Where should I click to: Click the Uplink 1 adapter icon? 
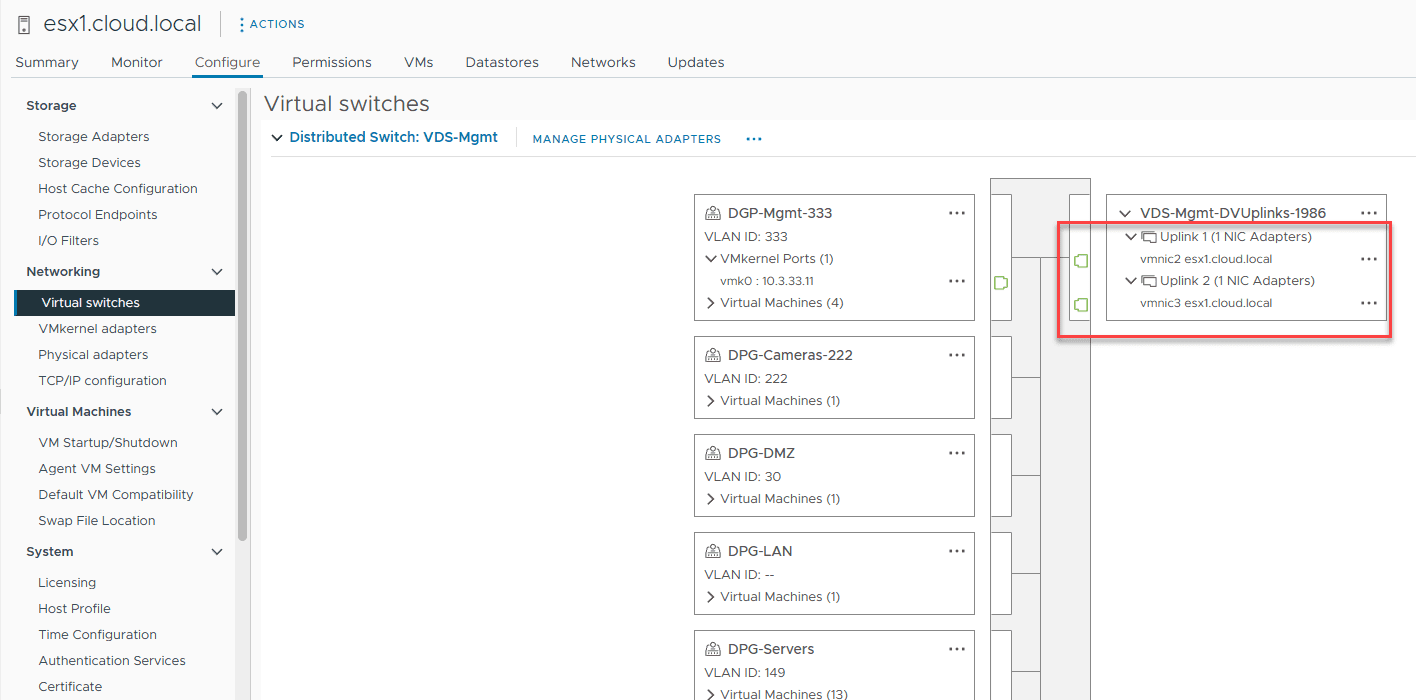[1149, 238]
